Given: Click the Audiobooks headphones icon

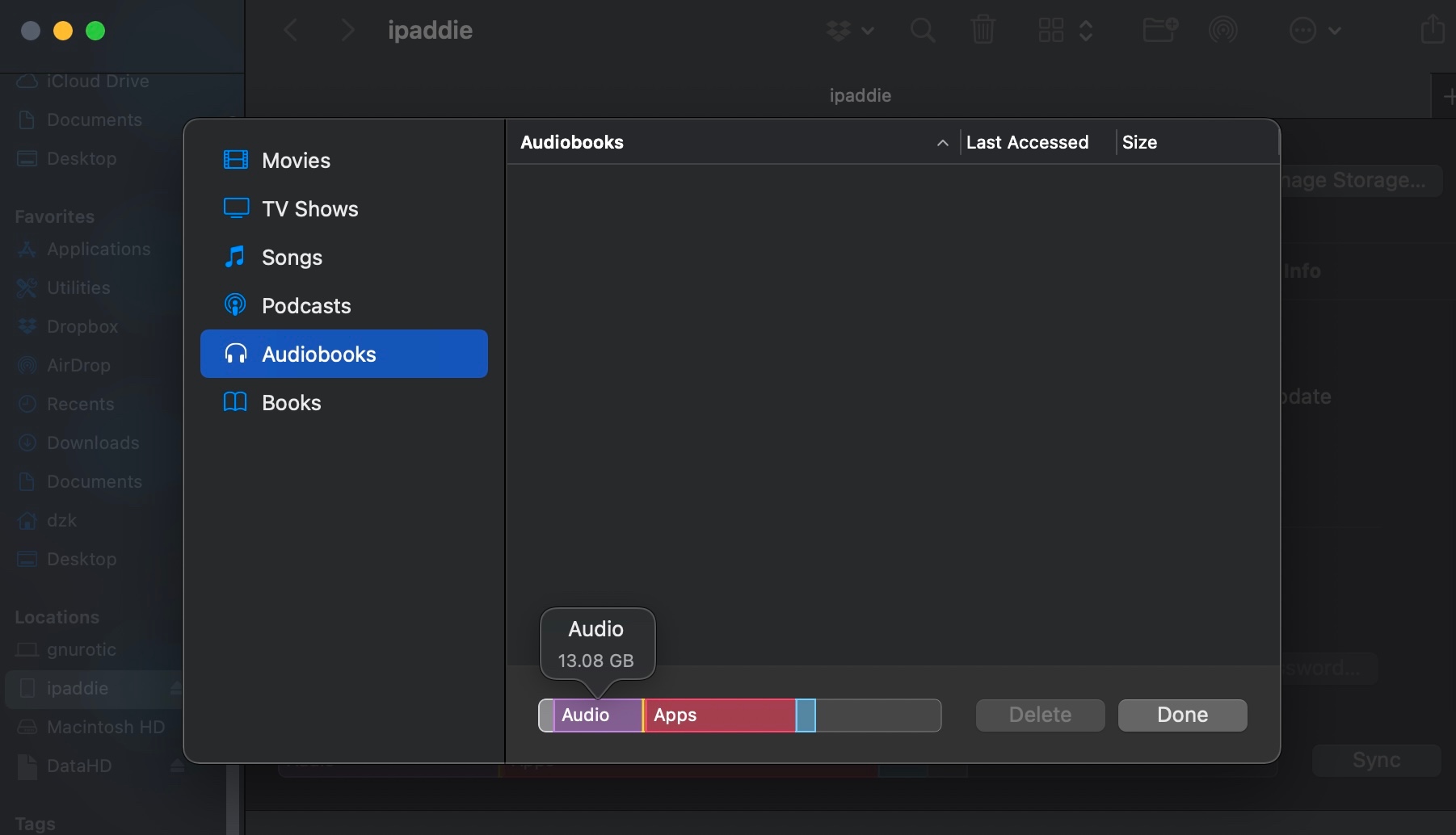Looking at the screenshot, I should (235, 354).
